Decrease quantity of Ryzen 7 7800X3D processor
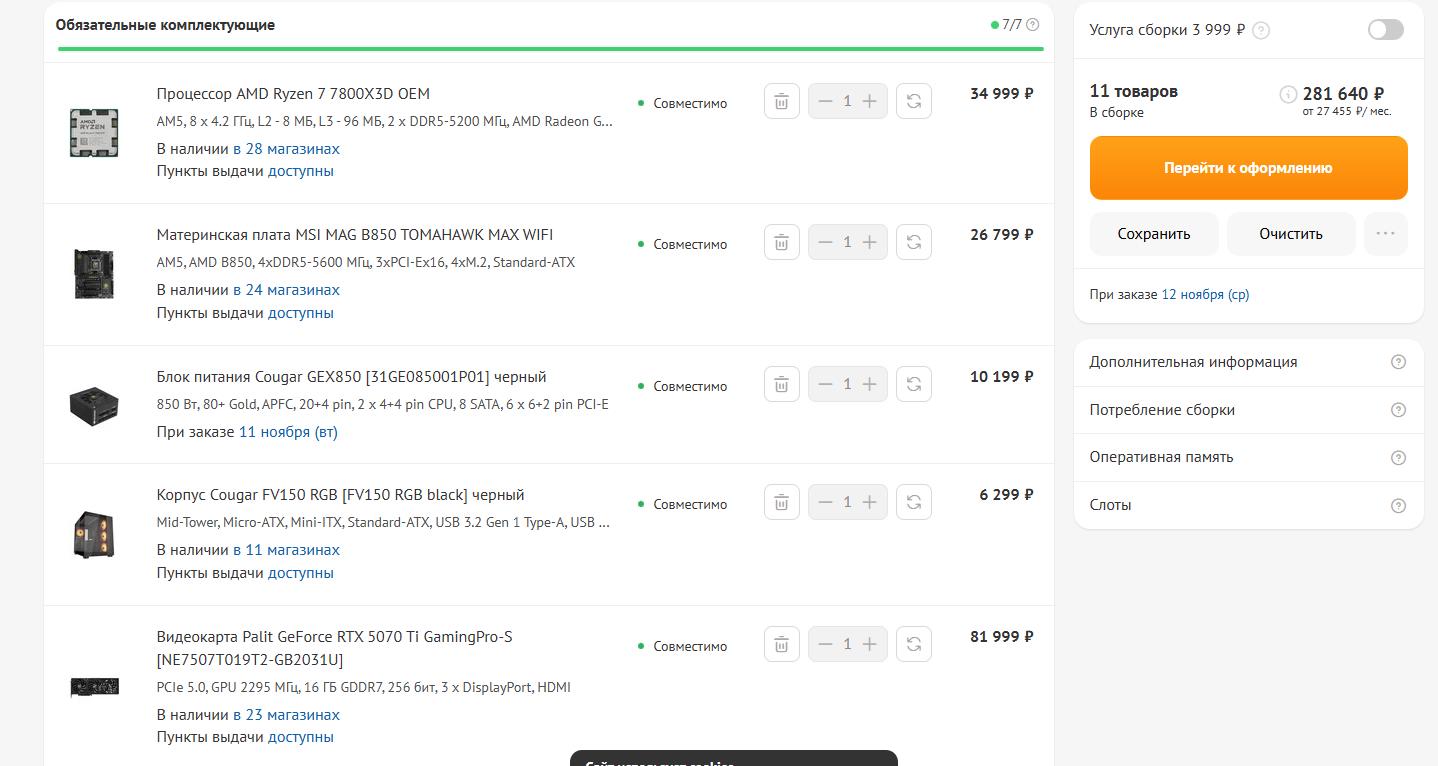Screen dimensions: 1438x766 point(825,101)
